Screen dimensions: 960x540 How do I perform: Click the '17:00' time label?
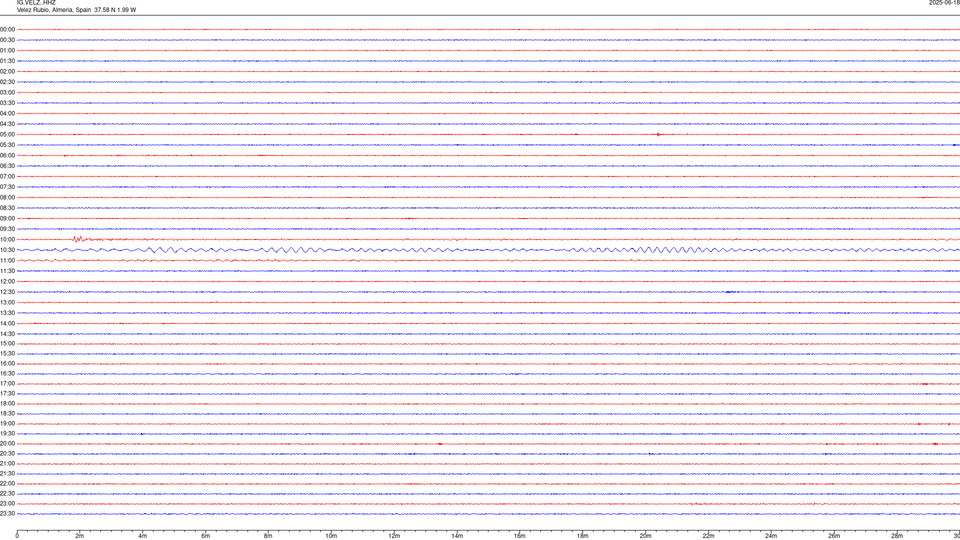click(x=7, y=384)
